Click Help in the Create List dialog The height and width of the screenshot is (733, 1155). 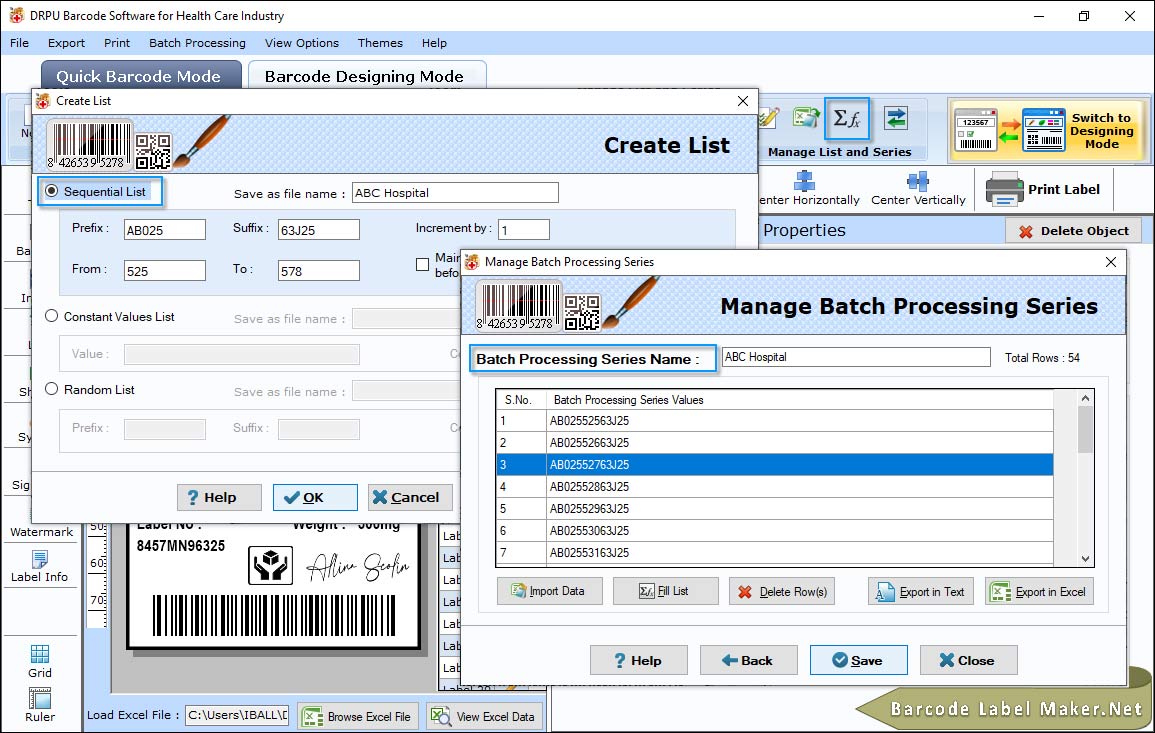[x=219, y=497]
